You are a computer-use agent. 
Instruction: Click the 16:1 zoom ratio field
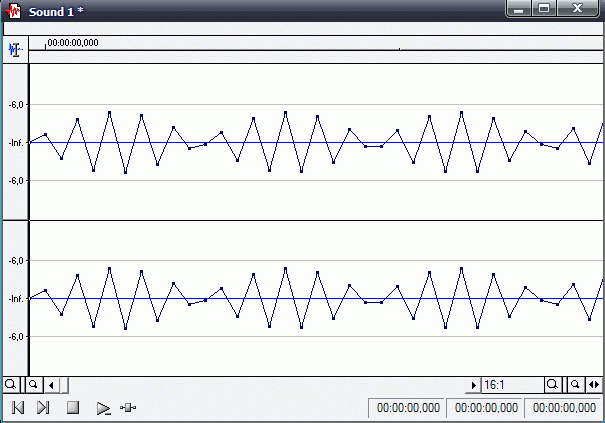tap(510, 385)
